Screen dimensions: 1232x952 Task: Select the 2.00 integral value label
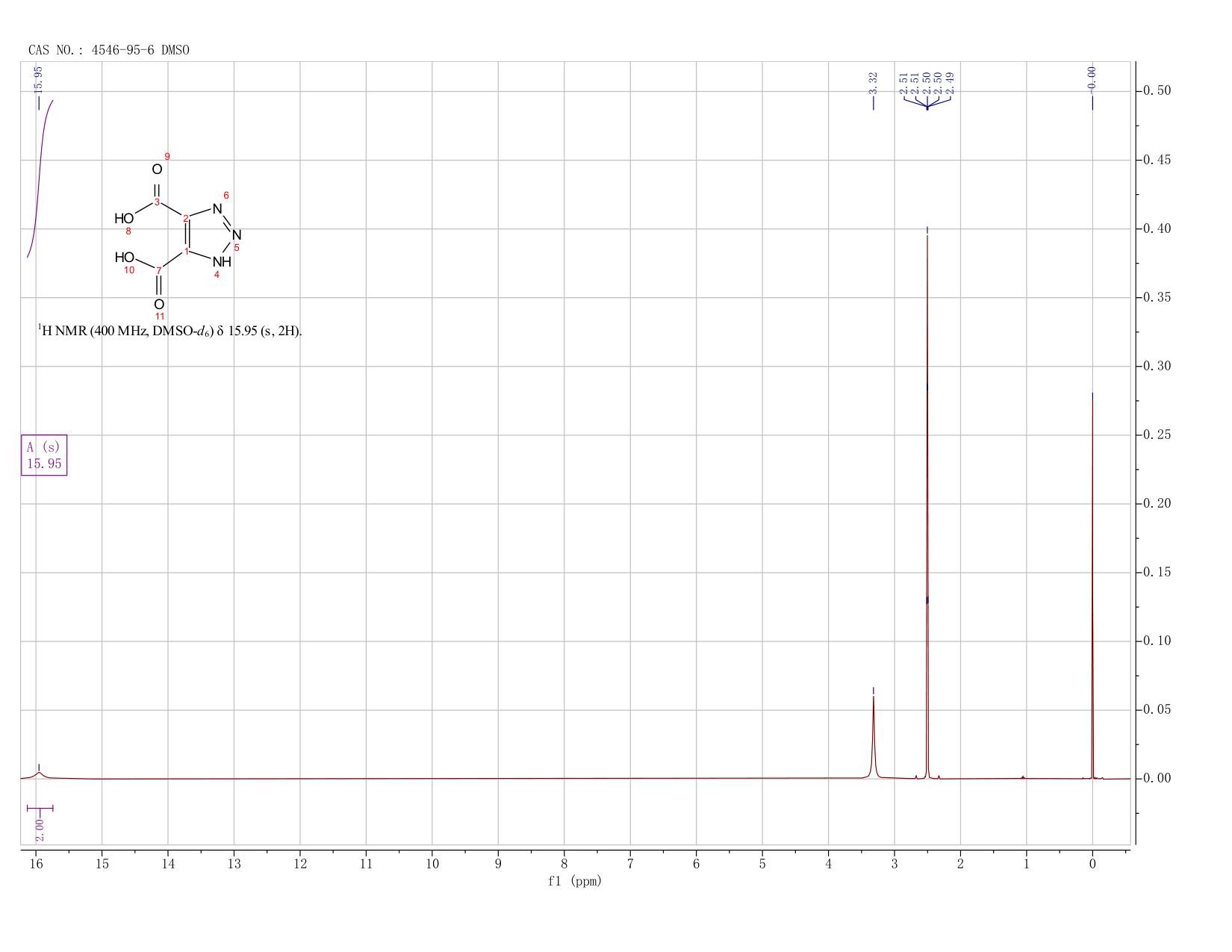point(40,829)
